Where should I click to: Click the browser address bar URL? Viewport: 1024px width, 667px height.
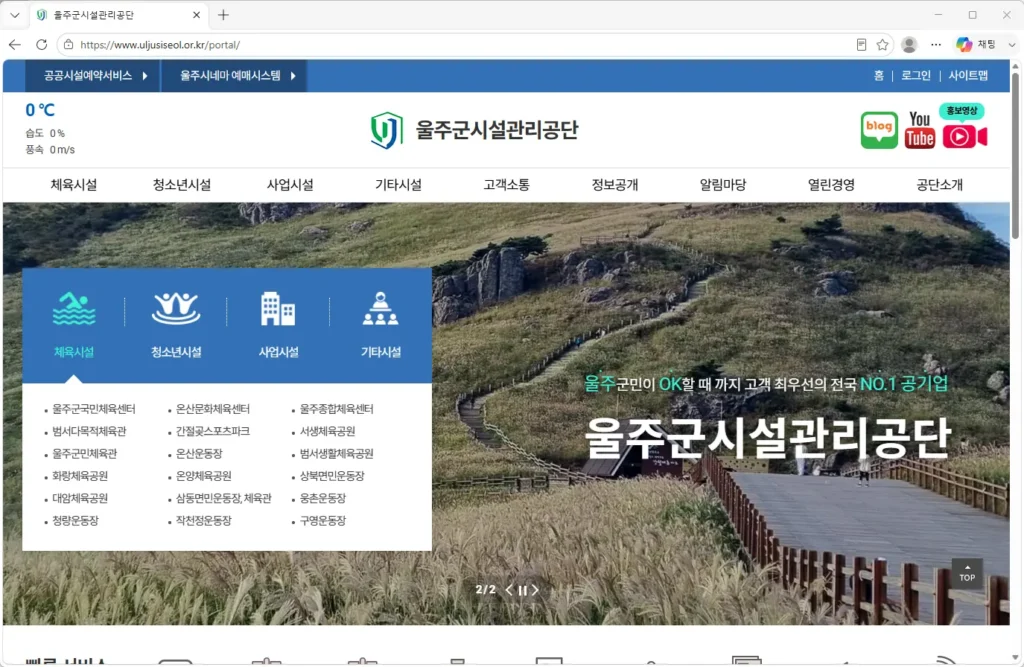(x=160, y=44)
